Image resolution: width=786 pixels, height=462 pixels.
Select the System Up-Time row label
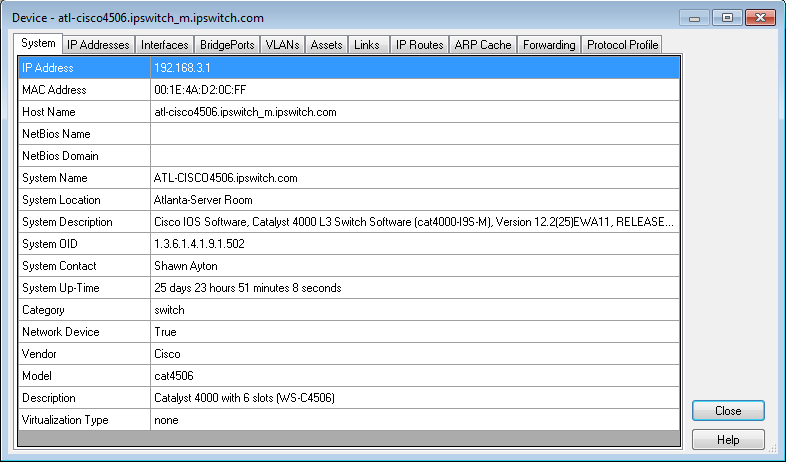(x=84, y=288)
